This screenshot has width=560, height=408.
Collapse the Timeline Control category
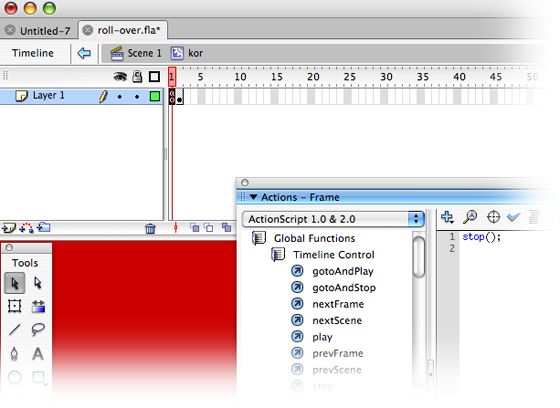point(278,255)
